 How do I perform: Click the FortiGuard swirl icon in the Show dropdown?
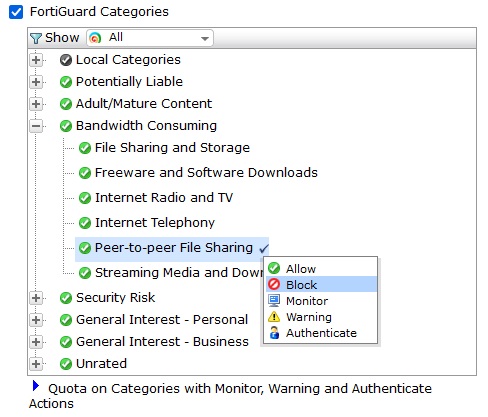point(95,38)
